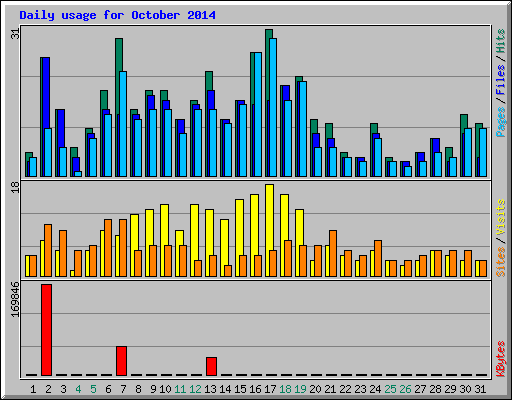Click the cyan pages bar for day 16
Image resolution: width=512 pixels, height=400 pixels.
[x=258, y=114]
